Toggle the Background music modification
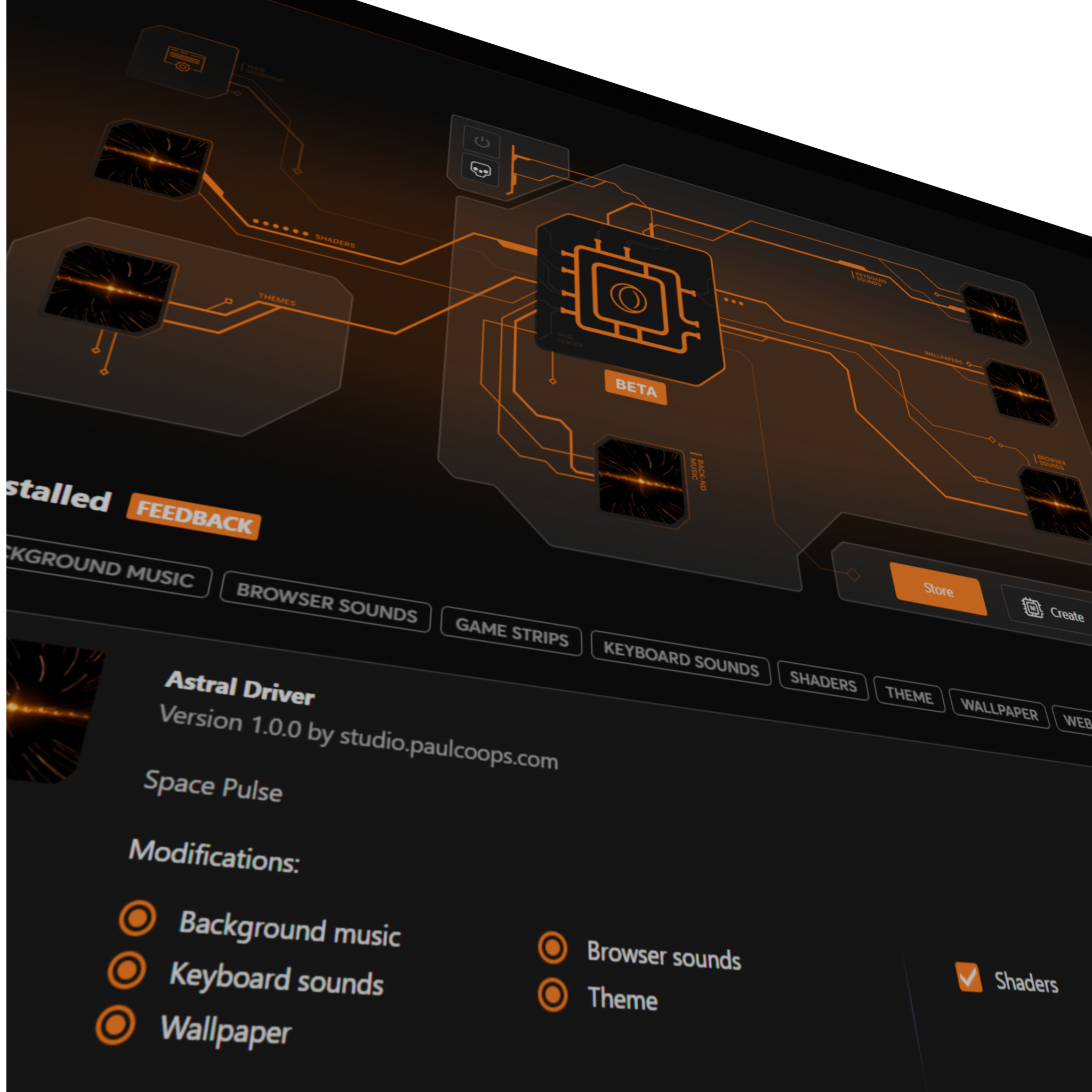The height and width of the screenshot is (1092, 1092). click(x=138, y=918)
